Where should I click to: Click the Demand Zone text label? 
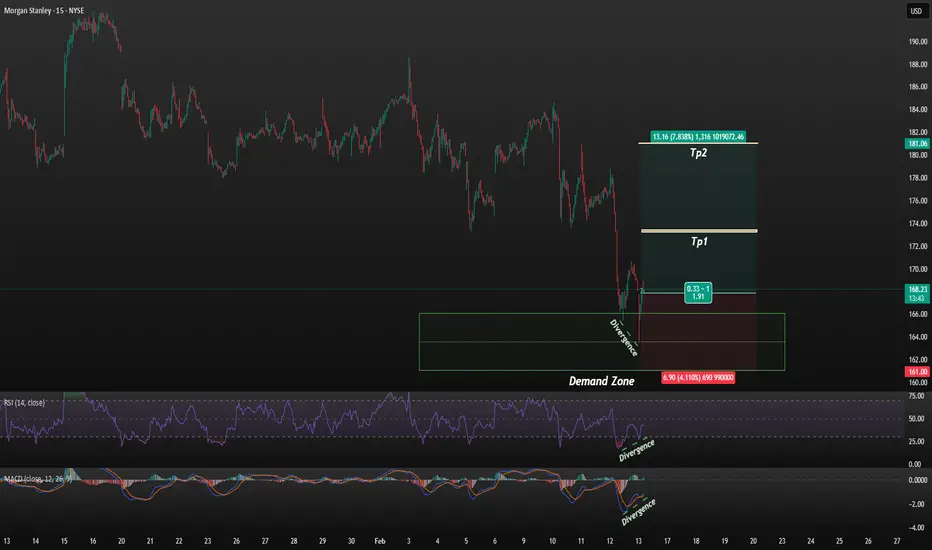tap(602, 381)
